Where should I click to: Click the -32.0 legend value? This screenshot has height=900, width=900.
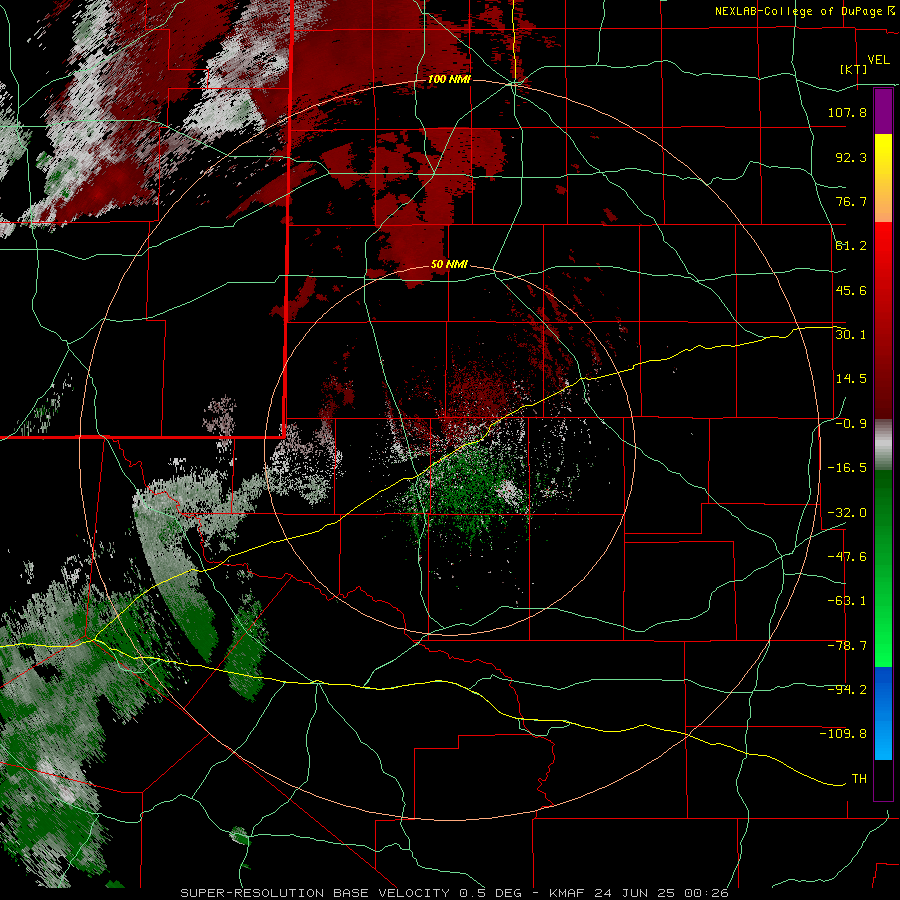[x=847, y=512]
